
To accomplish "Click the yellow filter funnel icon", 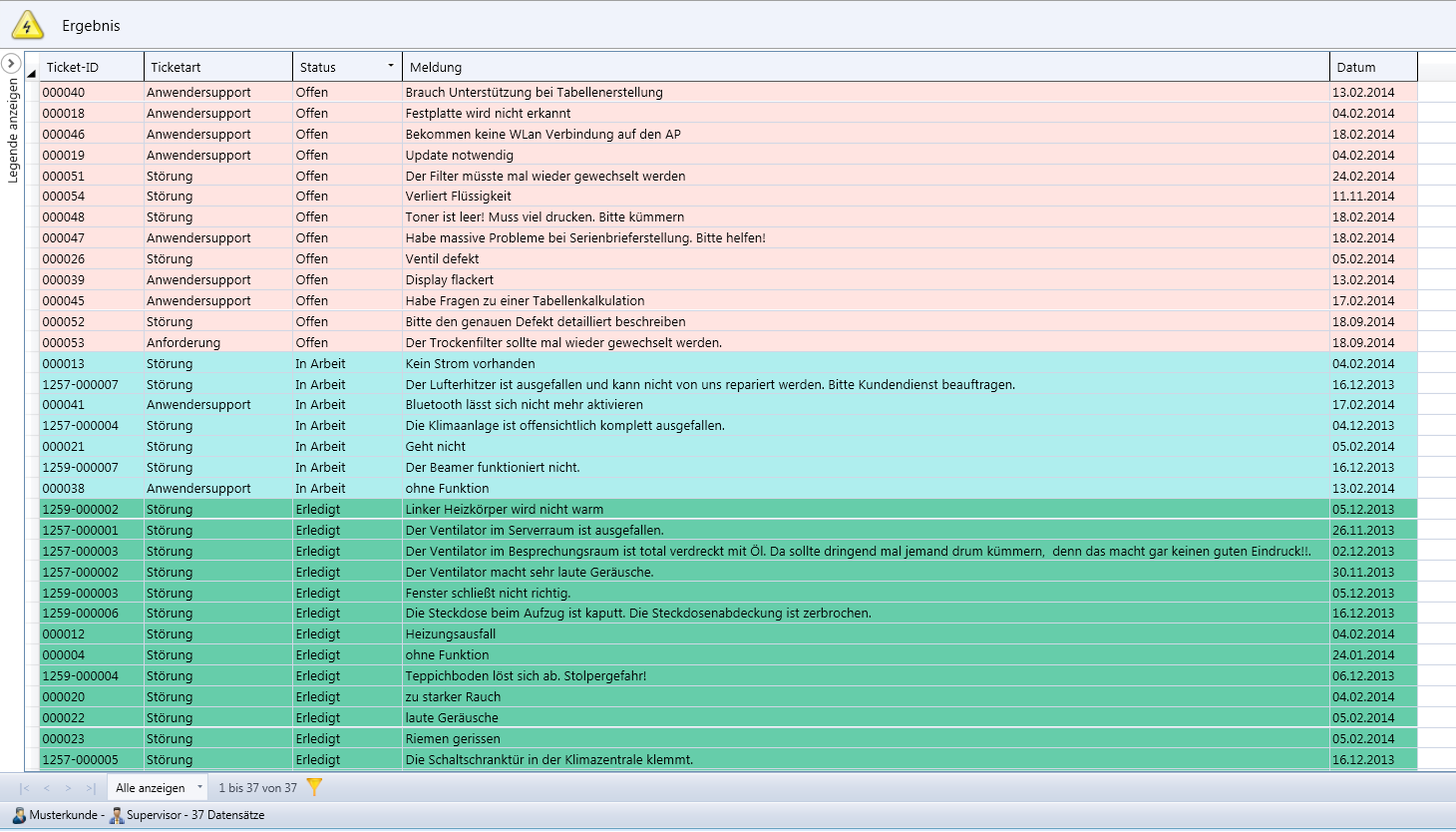I will click(x=314, y=787).
